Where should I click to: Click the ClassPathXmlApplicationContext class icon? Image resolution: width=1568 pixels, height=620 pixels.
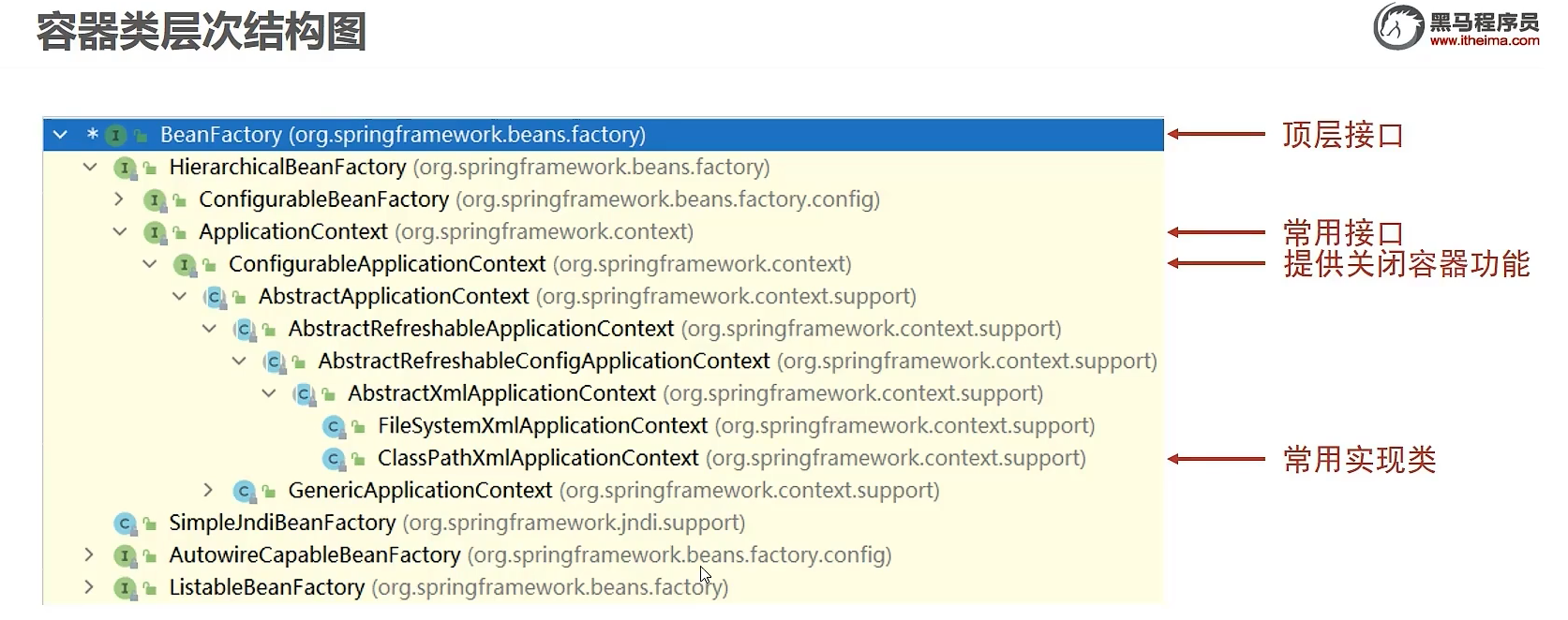tap(334, 459)
